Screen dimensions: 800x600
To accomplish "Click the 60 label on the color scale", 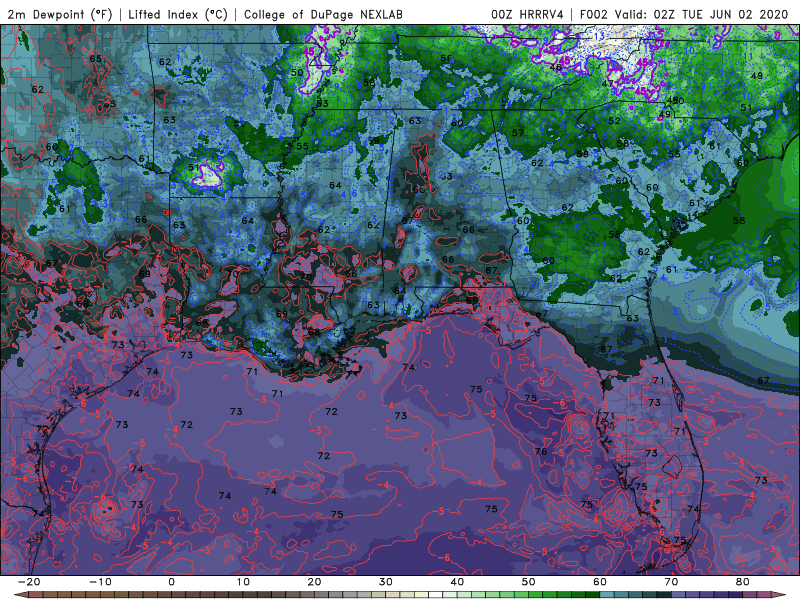I will point(600,582).
